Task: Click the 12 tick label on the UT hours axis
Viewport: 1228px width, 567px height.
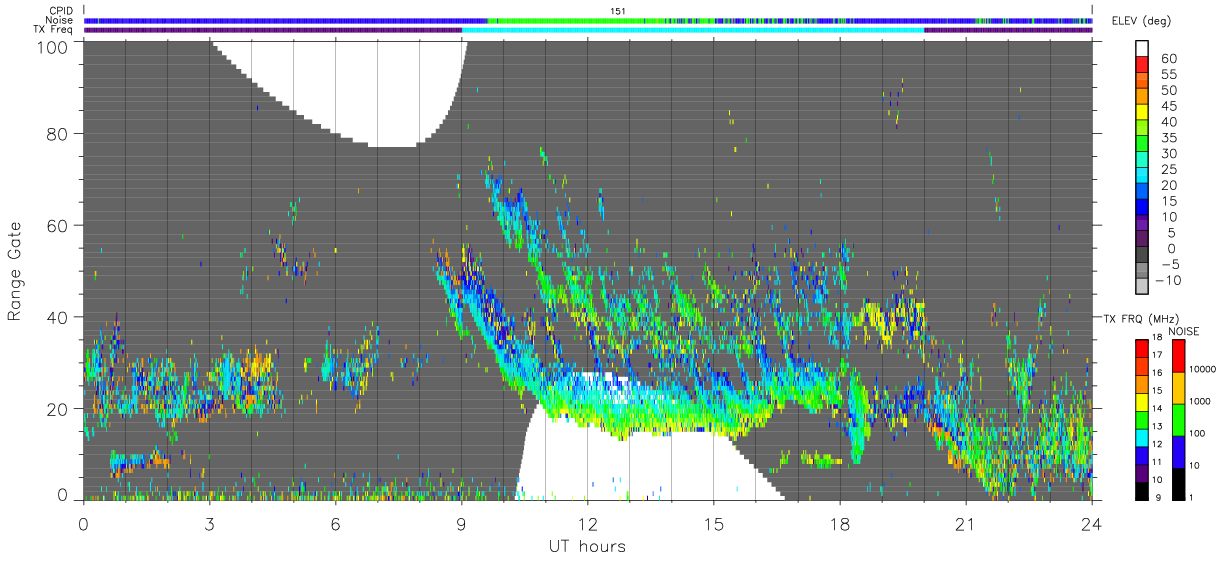Action: pyautogui.click(x=587, y=524)
